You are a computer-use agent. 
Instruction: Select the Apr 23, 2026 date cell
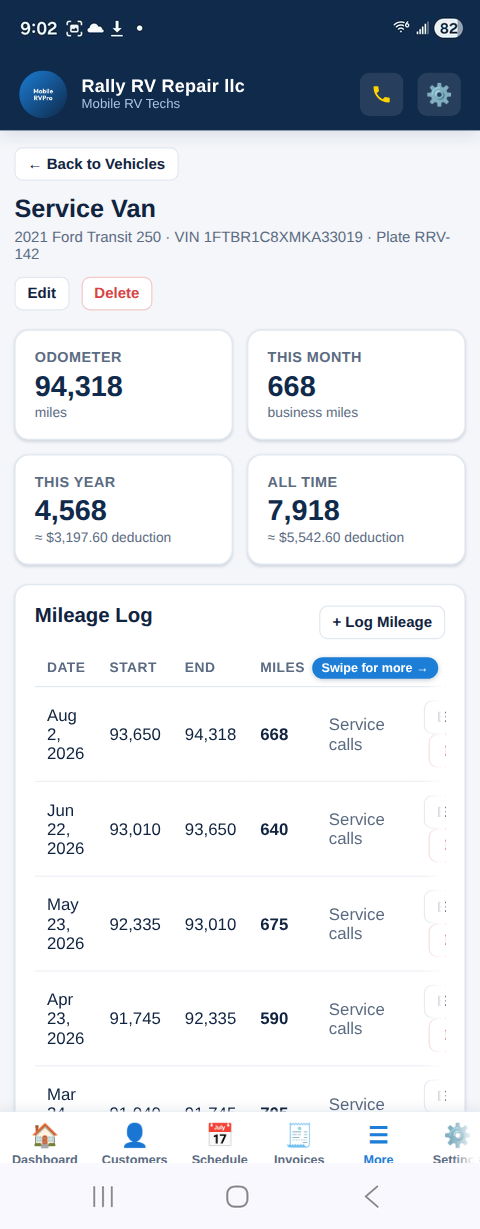(65, 1019)
